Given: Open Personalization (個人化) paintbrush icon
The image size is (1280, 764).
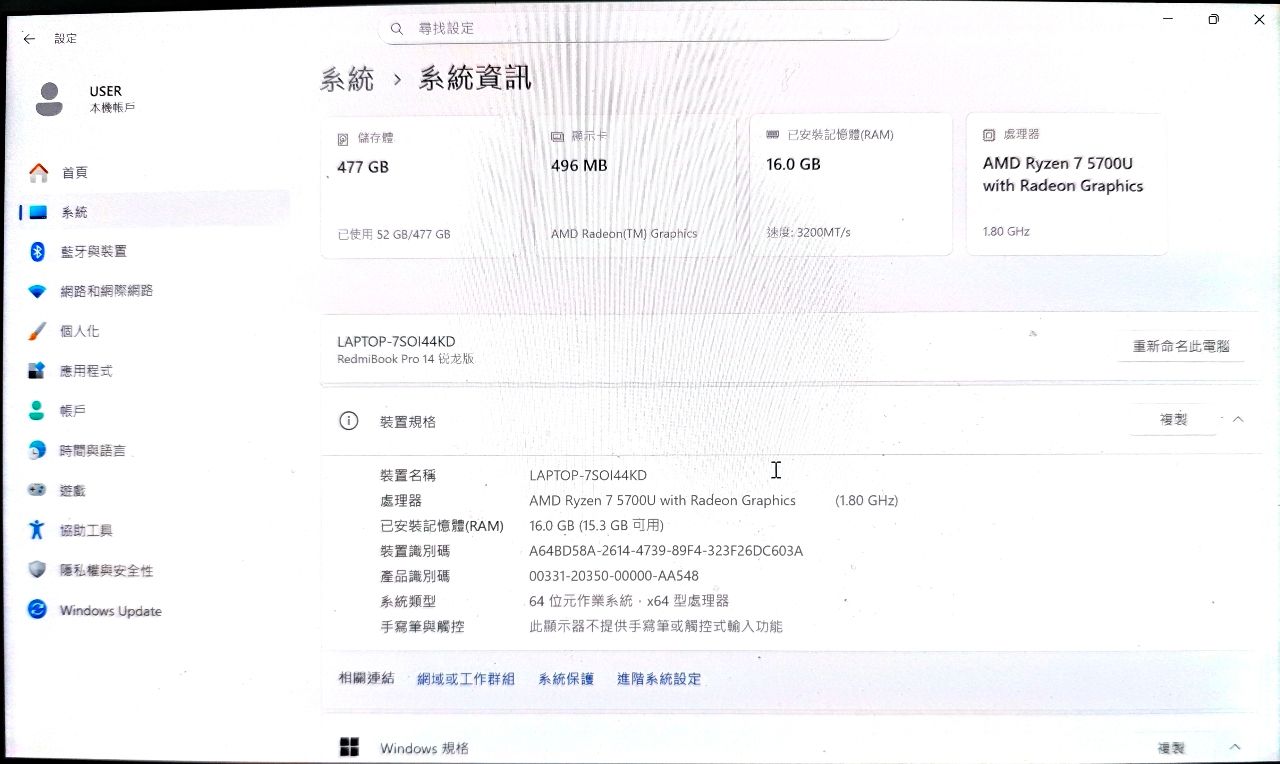Looking at the screenshot, I should click(x=38, y=331).
